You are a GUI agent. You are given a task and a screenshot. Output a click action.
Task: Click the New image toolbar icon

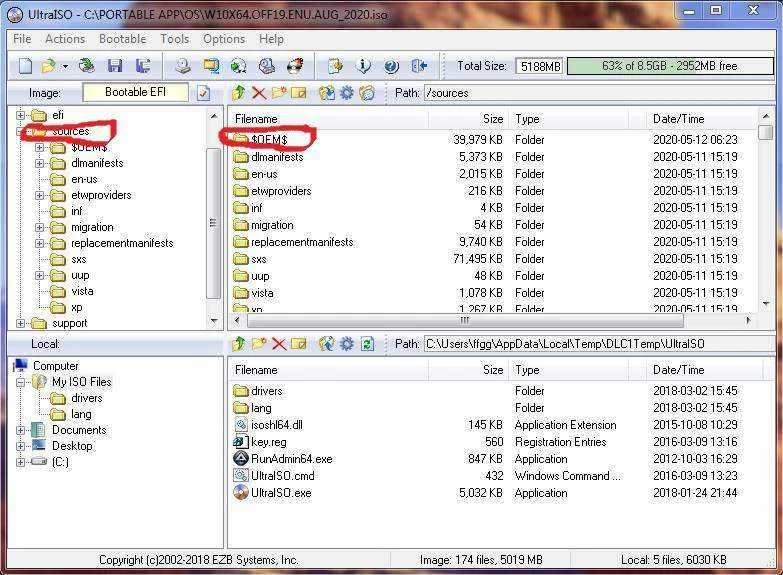click(25, 66)
